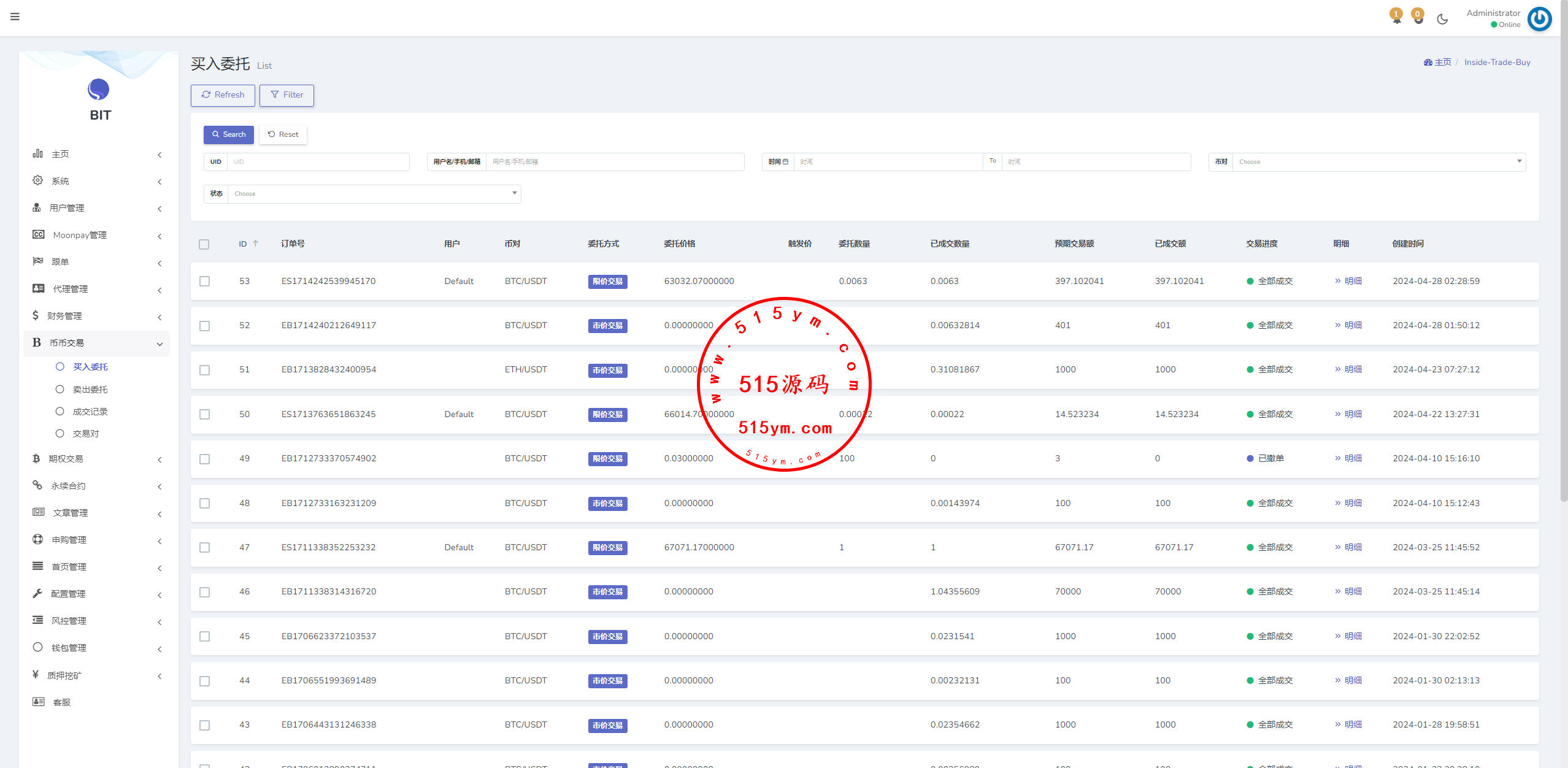Toggle dark mode moon icon
The width and height of the screenshot is (1568, 768).
1442,19
